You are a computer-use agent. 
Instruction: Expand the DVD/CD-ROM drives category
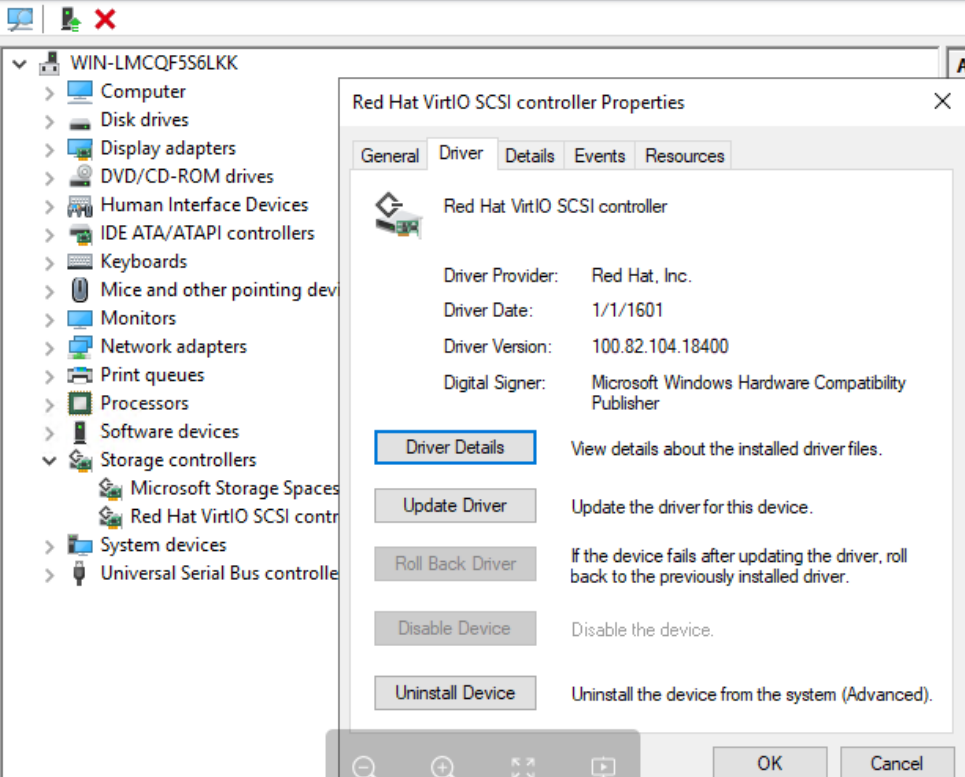click(x=49, y=178)
